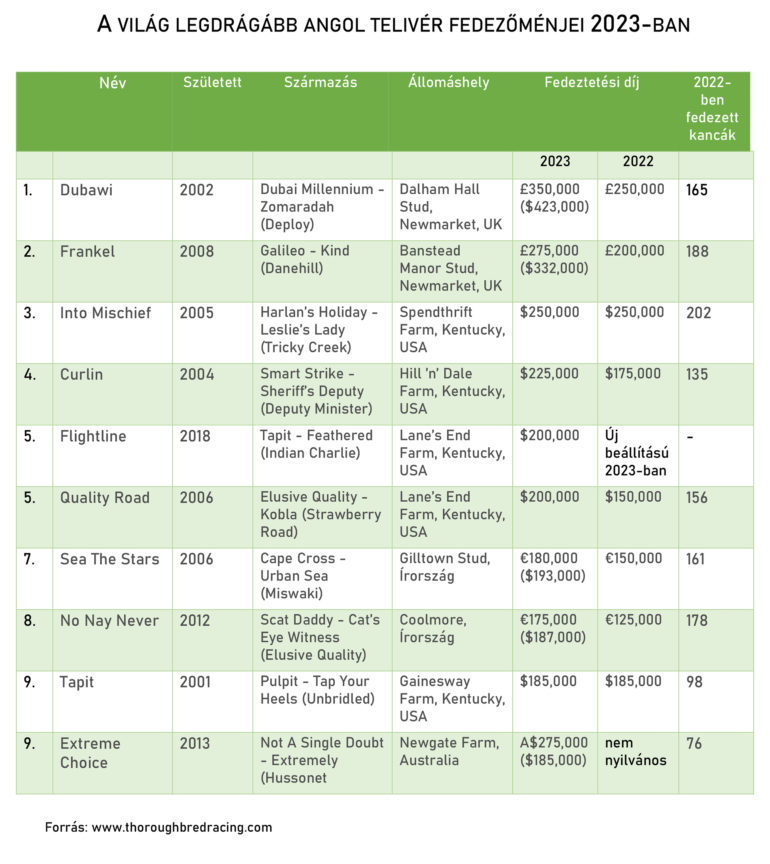Click the Új beállítású 2023-ban cell
The width and height of the screenshot is (770, 864).
point(637,453)
